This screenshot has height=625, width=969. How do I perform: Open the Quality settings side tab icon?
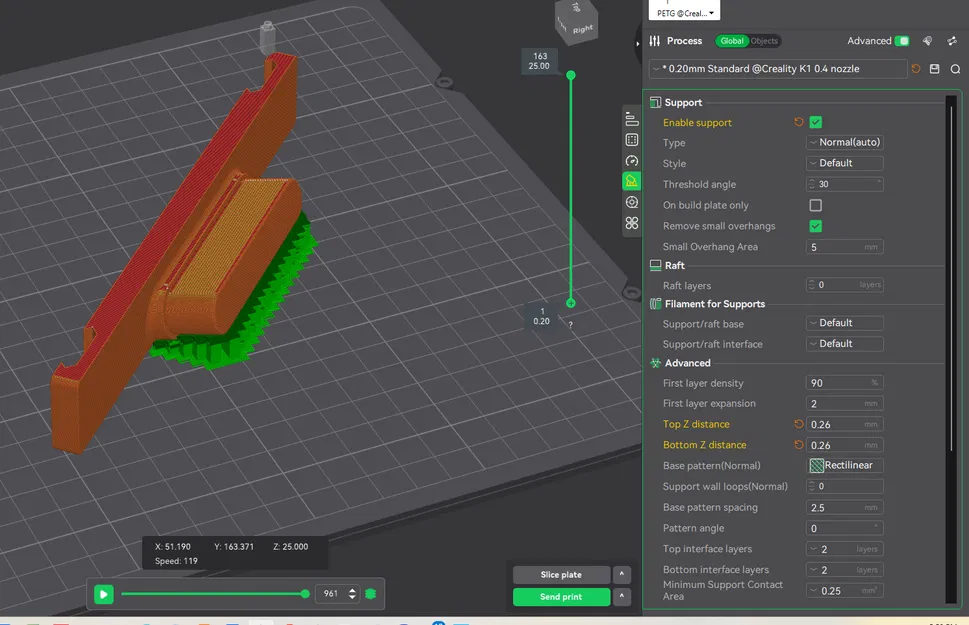point(632,119)
